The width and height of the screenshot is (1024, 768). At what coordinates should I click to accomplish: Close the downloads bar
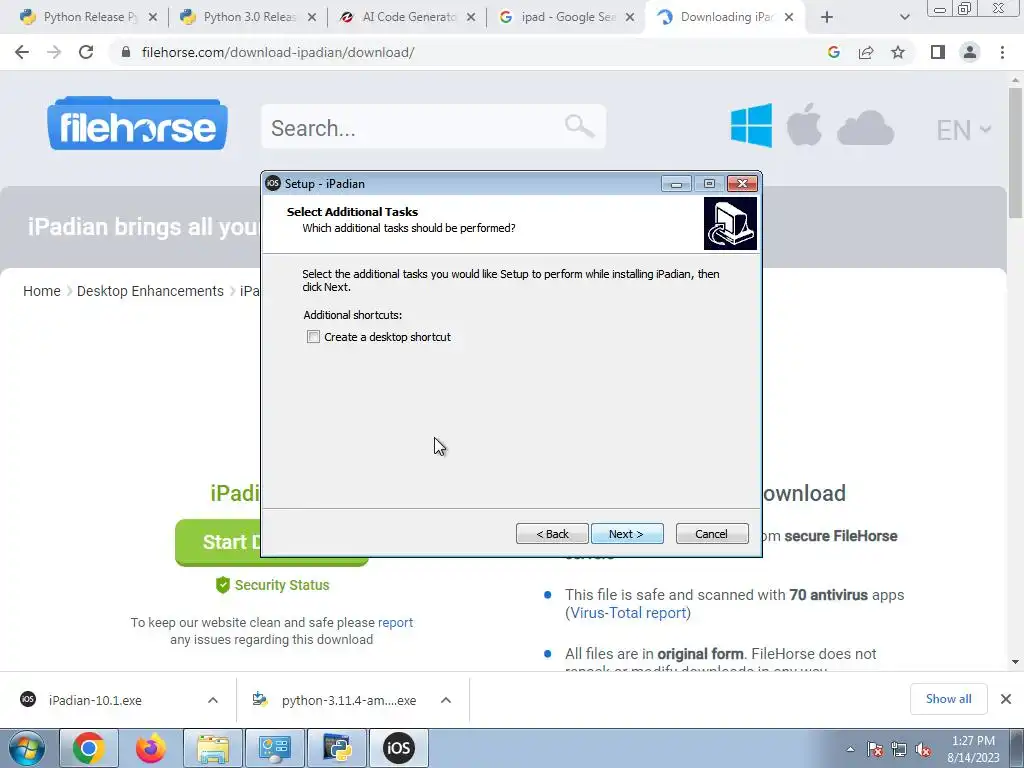point(1006,699)
